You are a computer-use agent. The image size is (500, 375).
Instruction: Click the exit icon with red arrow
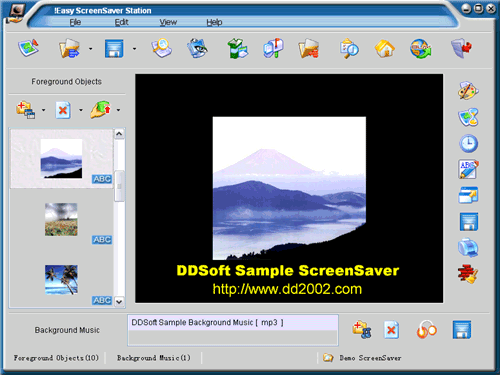tap(462, 49)
